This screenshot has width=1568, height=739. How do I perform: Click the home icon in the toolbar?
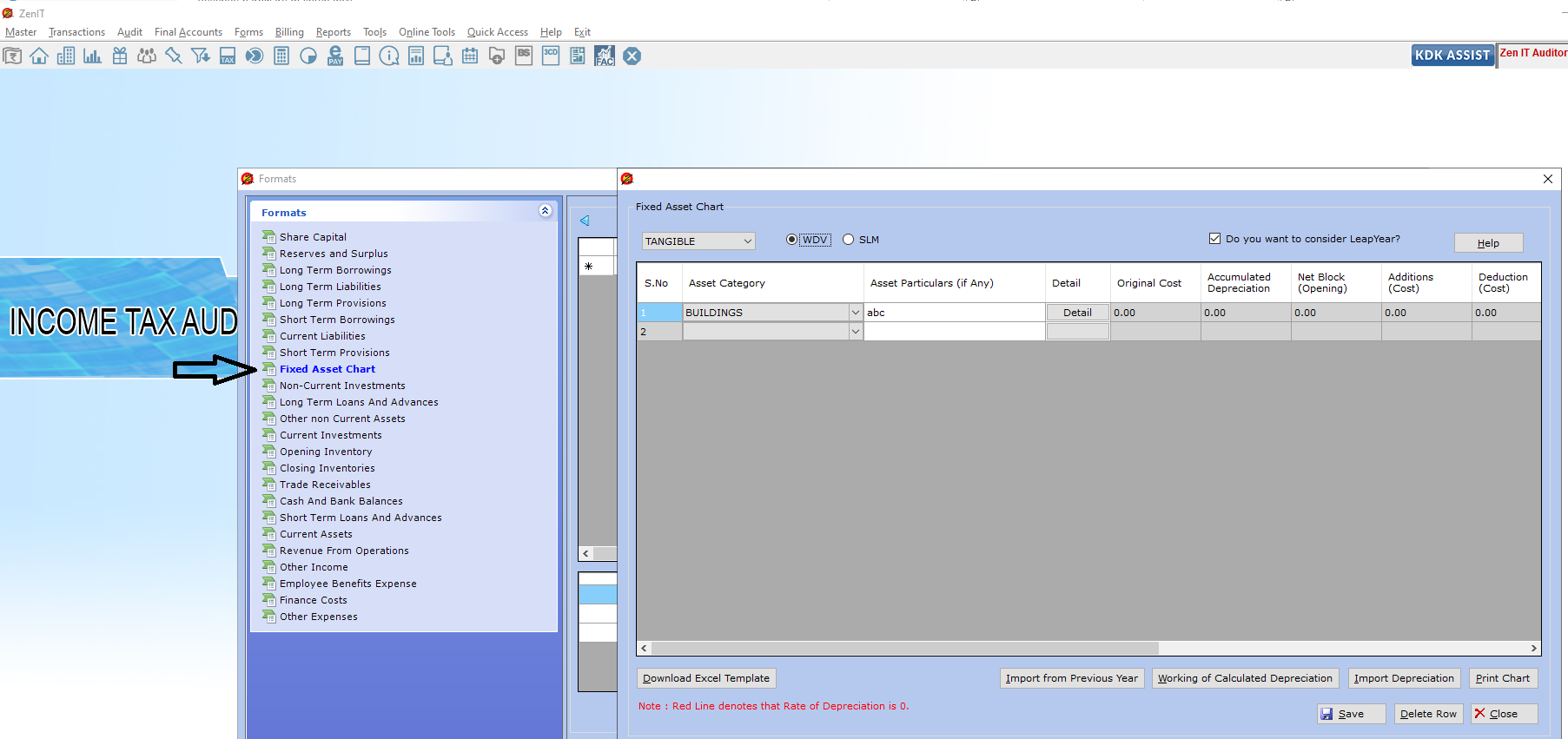coord(39,56)
